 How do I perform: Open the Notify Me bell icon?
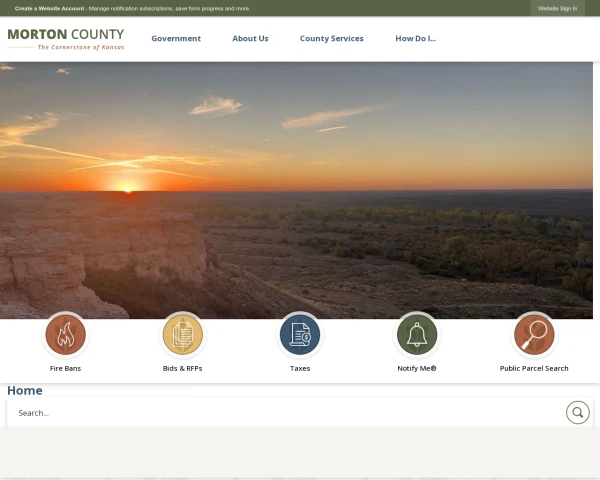click(417, 335)
